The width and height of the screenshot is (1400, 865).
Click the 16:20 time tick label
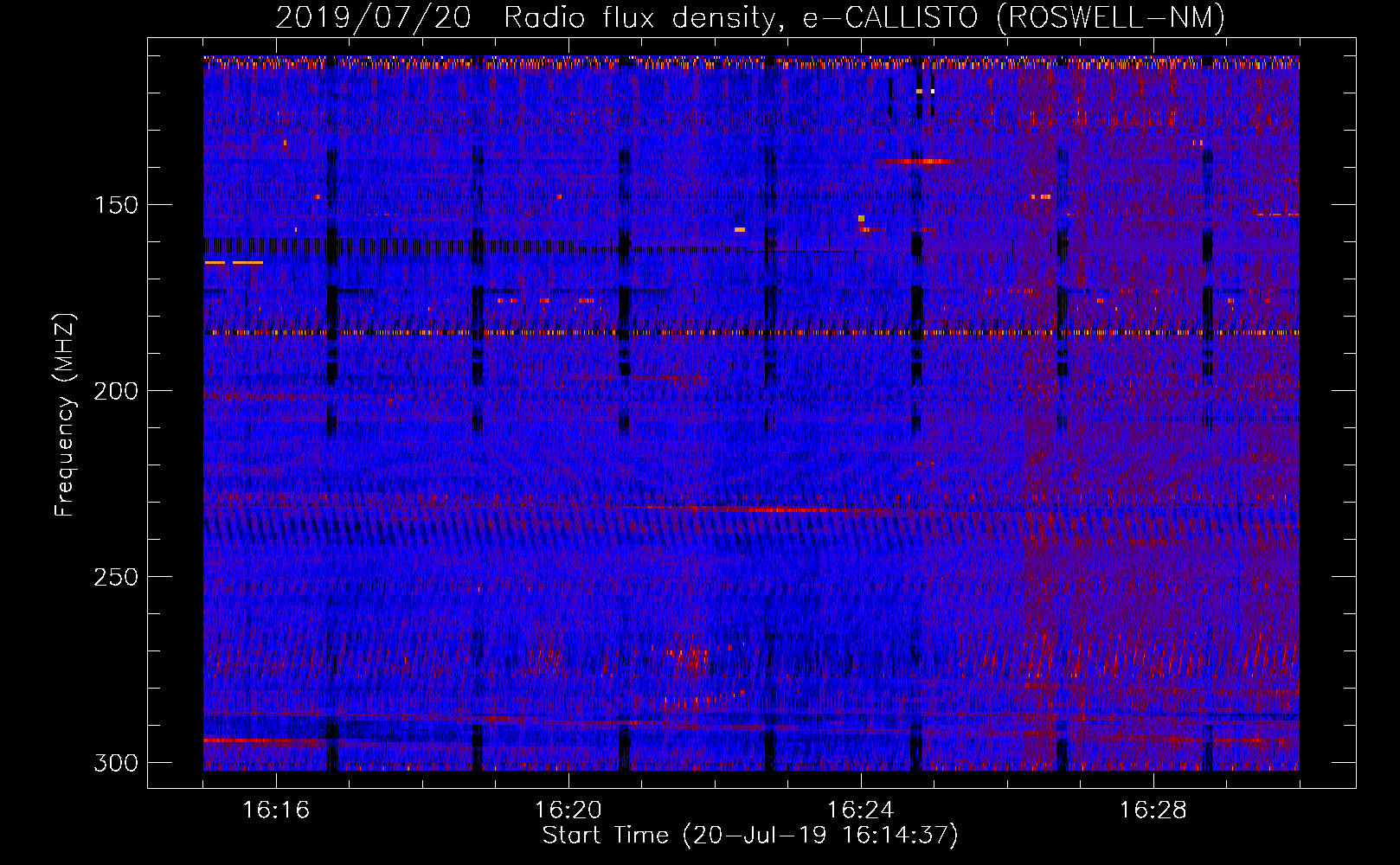tap(568, 811)
